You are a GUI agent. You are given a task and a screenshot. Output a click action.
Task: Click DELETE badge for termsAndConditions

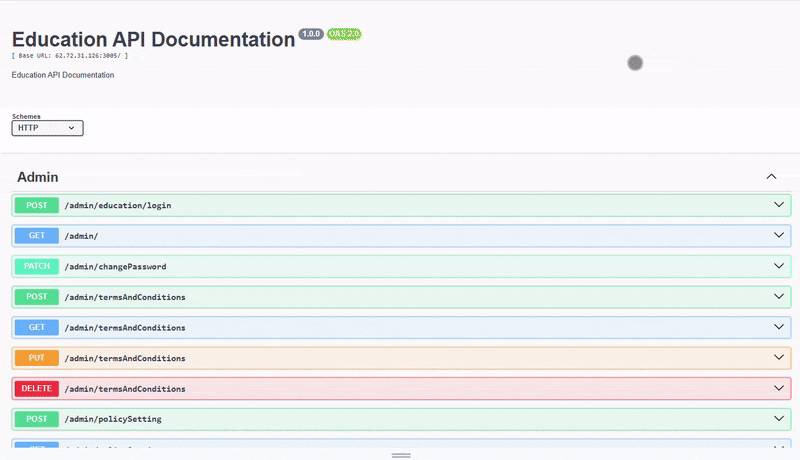tap(37, 389)
